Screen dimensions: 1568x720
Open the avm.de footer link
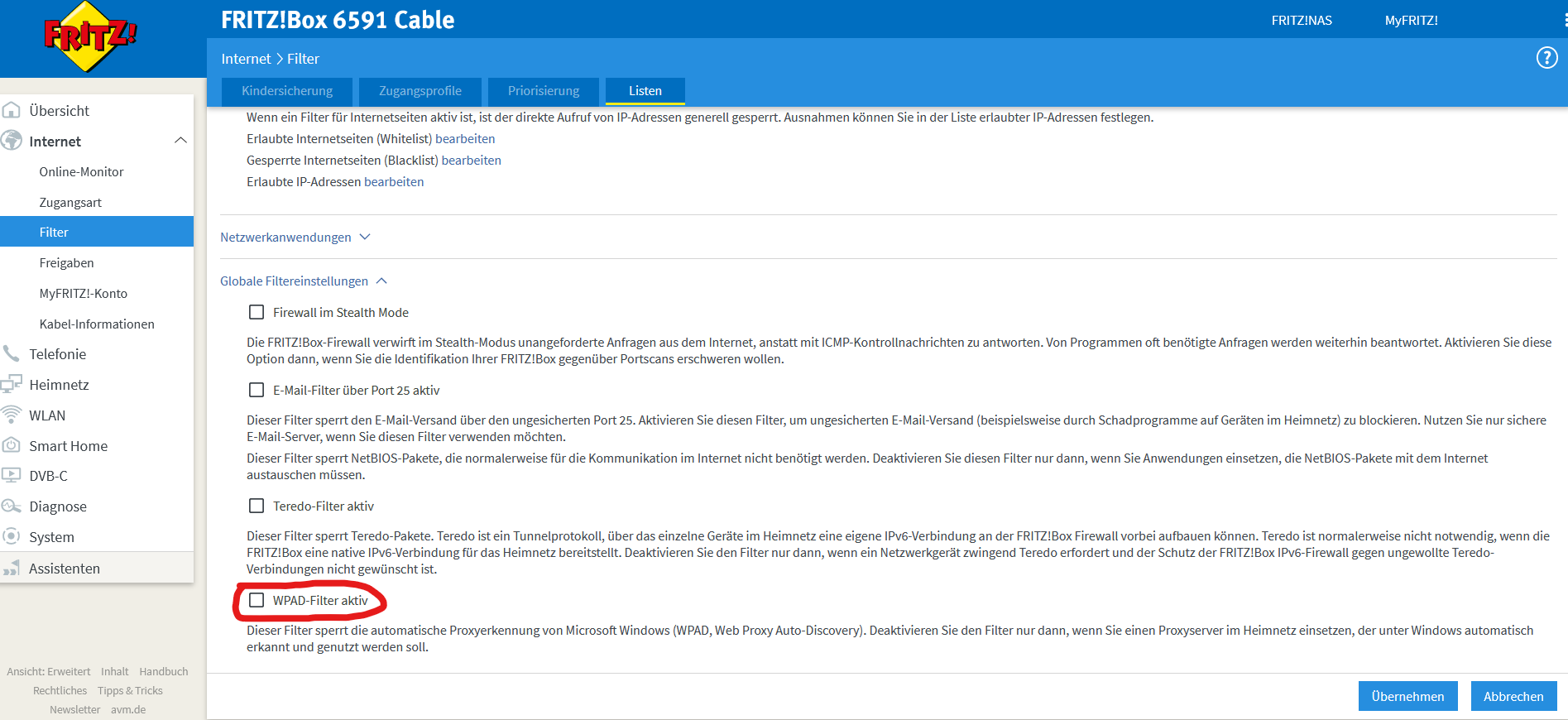click(128, 709)
